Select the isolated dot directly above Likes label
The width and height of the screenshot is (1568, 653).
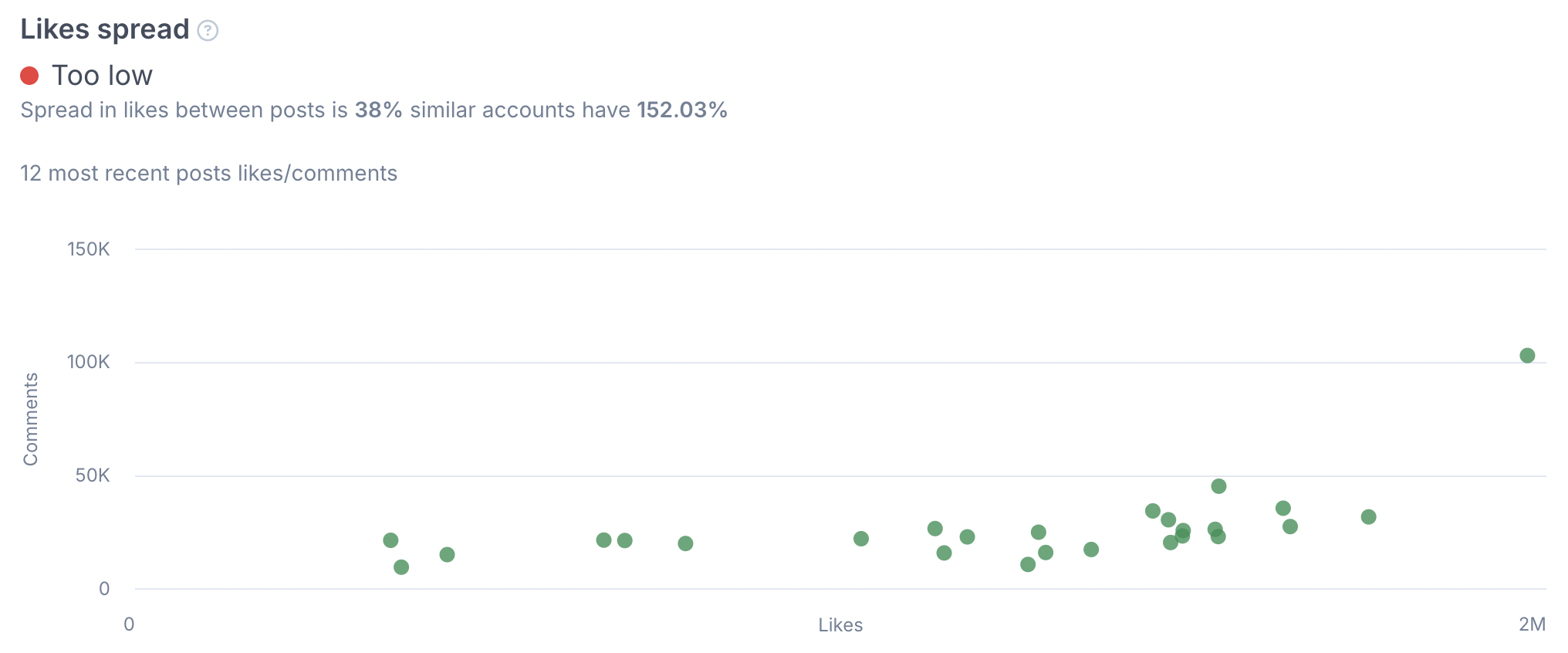(x=861, y=539)
